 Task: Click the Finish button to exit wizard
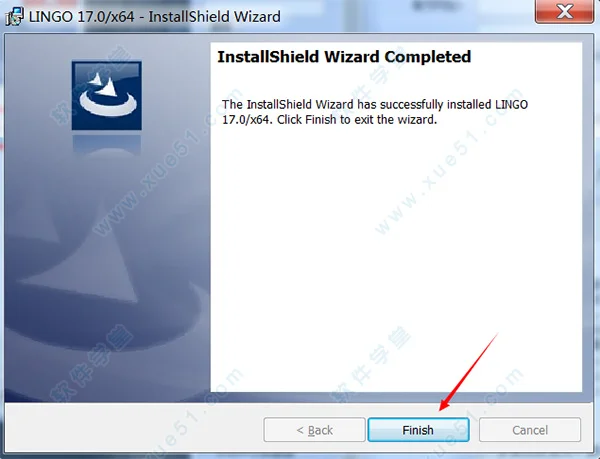pyautogui.click(x=418, y=430)
